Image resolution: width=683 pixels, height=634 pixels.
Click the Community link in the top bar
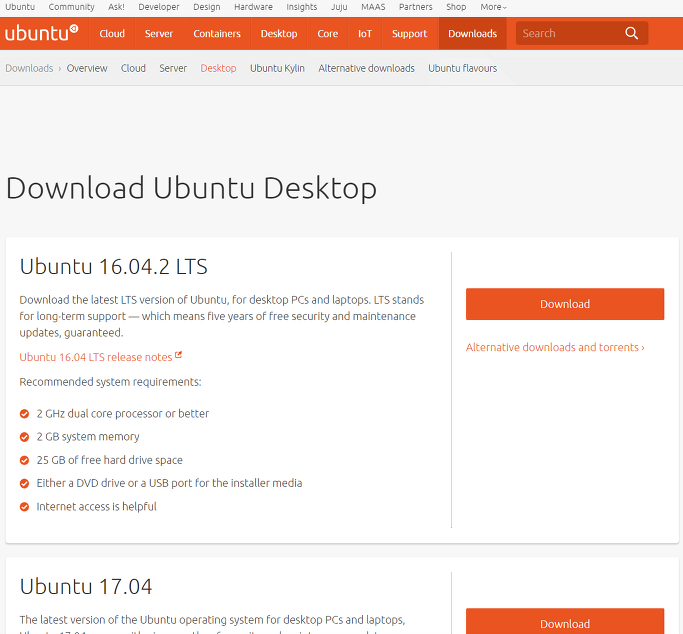tap(71, 7)
